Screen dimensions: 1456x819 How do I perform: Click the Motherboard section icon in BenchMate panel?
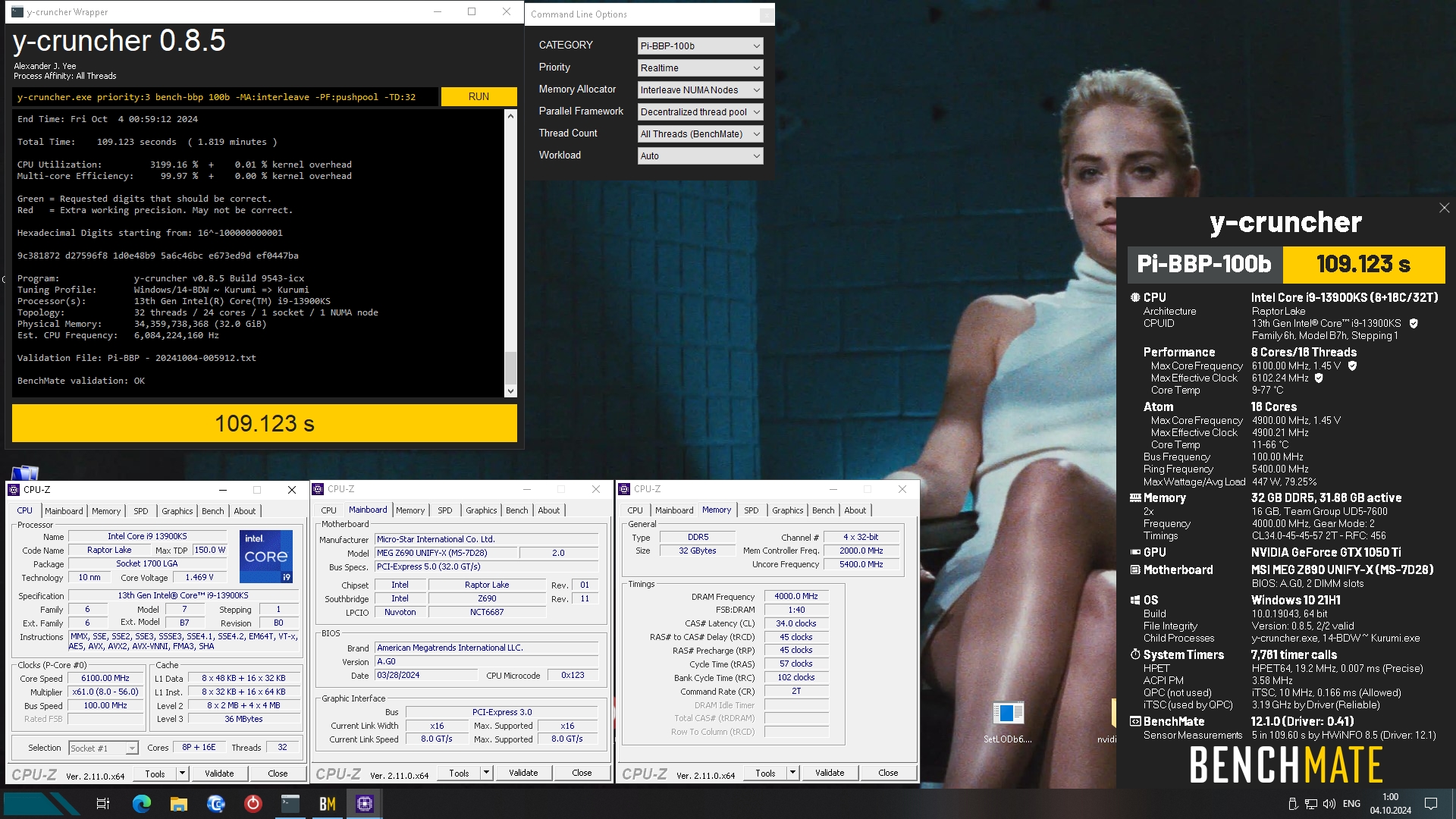pyautogui.click(x=1135, y=570)
